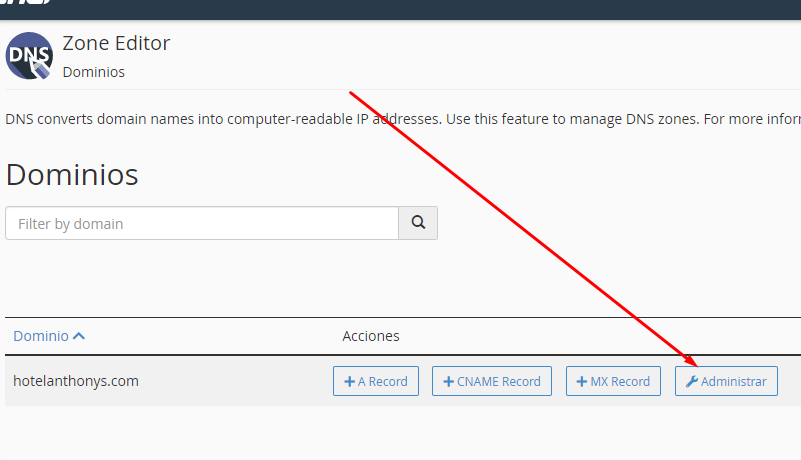Image resolution: width=801 pixels, height=460 pixels.
Task: Add a CNAME Record for the domain
Action: point(492,381)
